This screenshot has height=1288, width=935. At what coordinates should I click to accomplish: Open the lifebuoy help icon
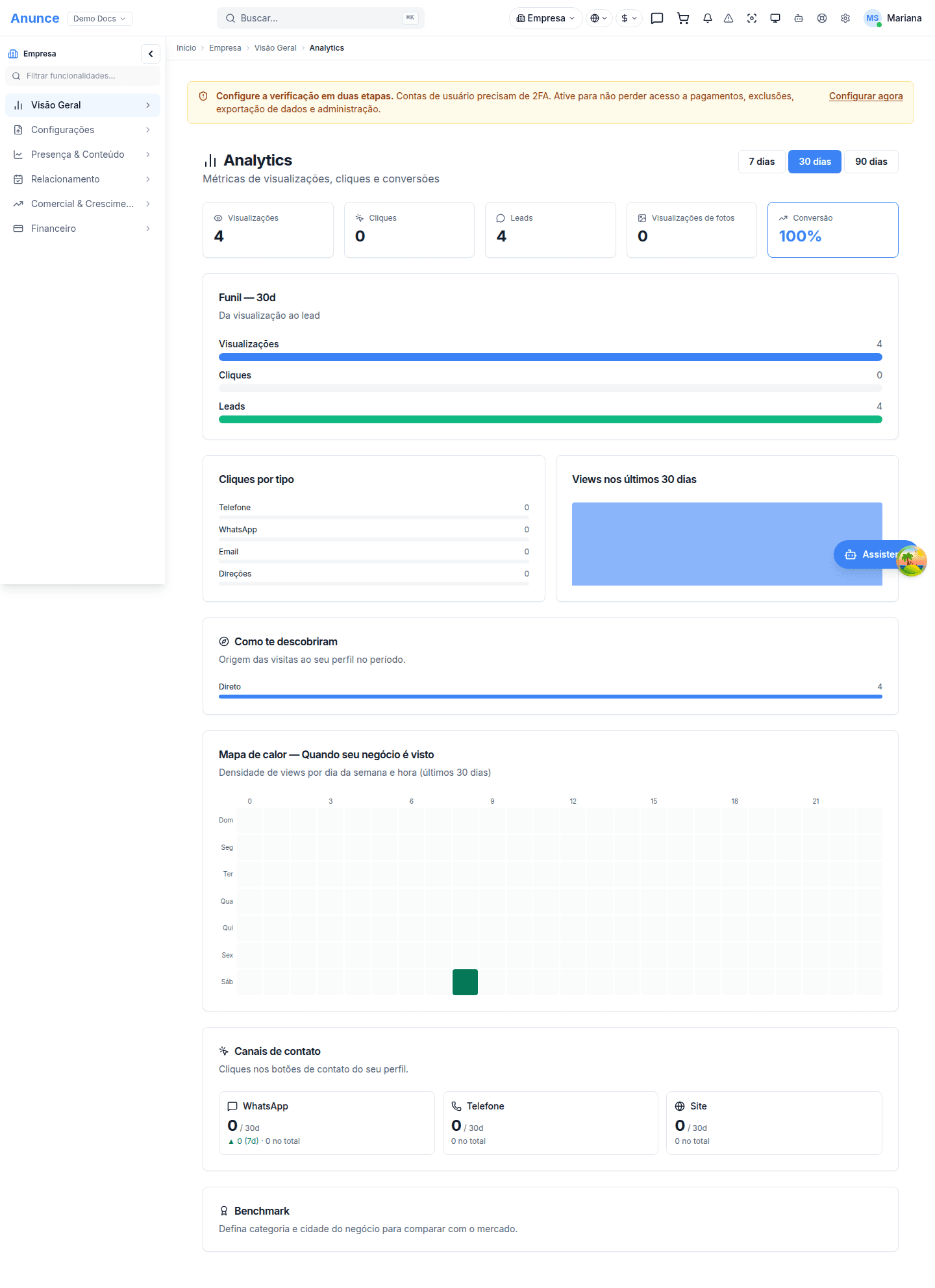coord(822,18)
